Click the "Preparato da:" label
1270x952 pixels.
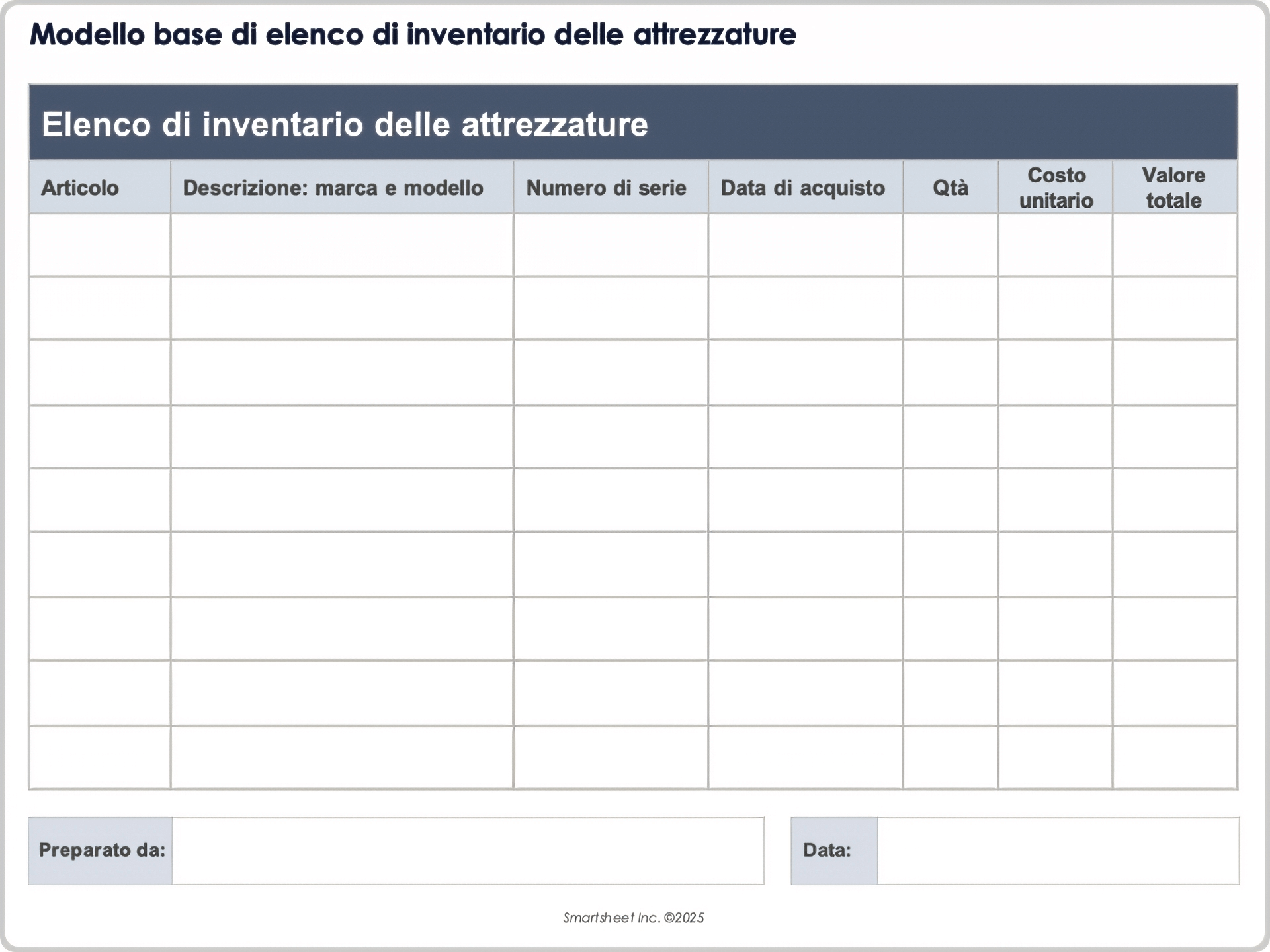click(101, 851)
